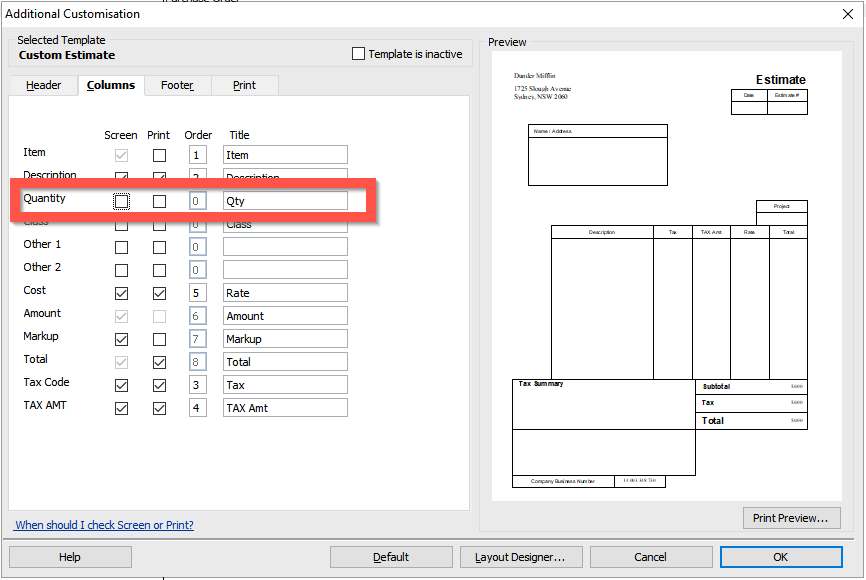Uncheck Tax Code Screen checkbox
This screenshot has width=866, height=580.
(x=122, y=385)
